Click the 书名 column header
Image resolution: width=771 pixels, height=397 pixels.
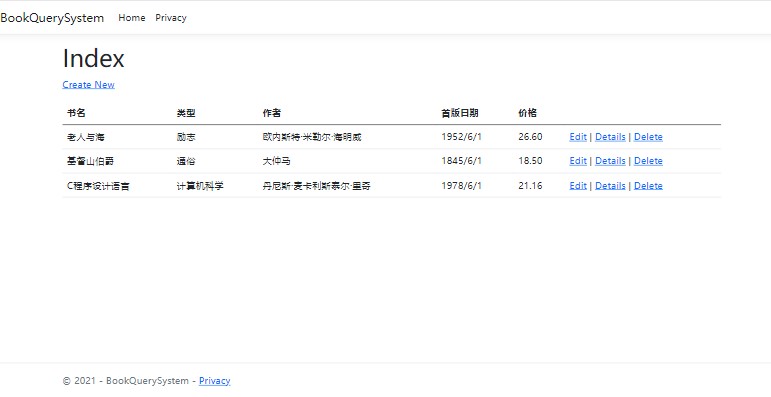76,113
